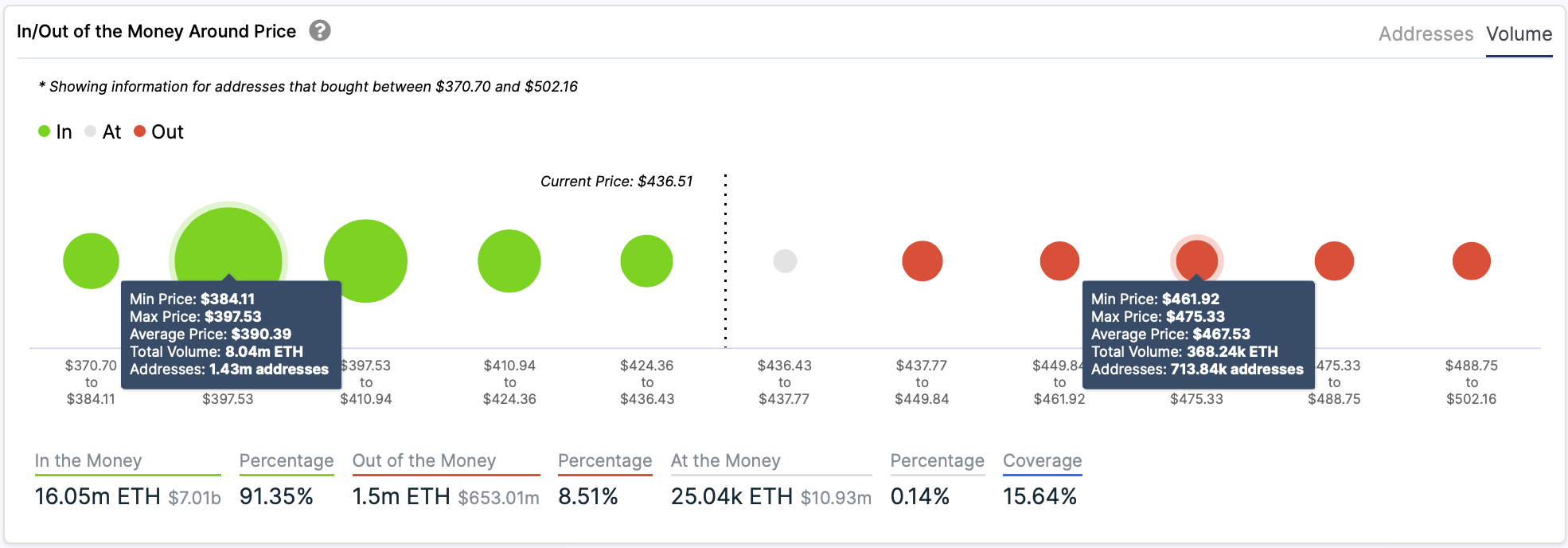Select the Volume tab
Screen dimensions: 1568x548
coord(1519,34)
